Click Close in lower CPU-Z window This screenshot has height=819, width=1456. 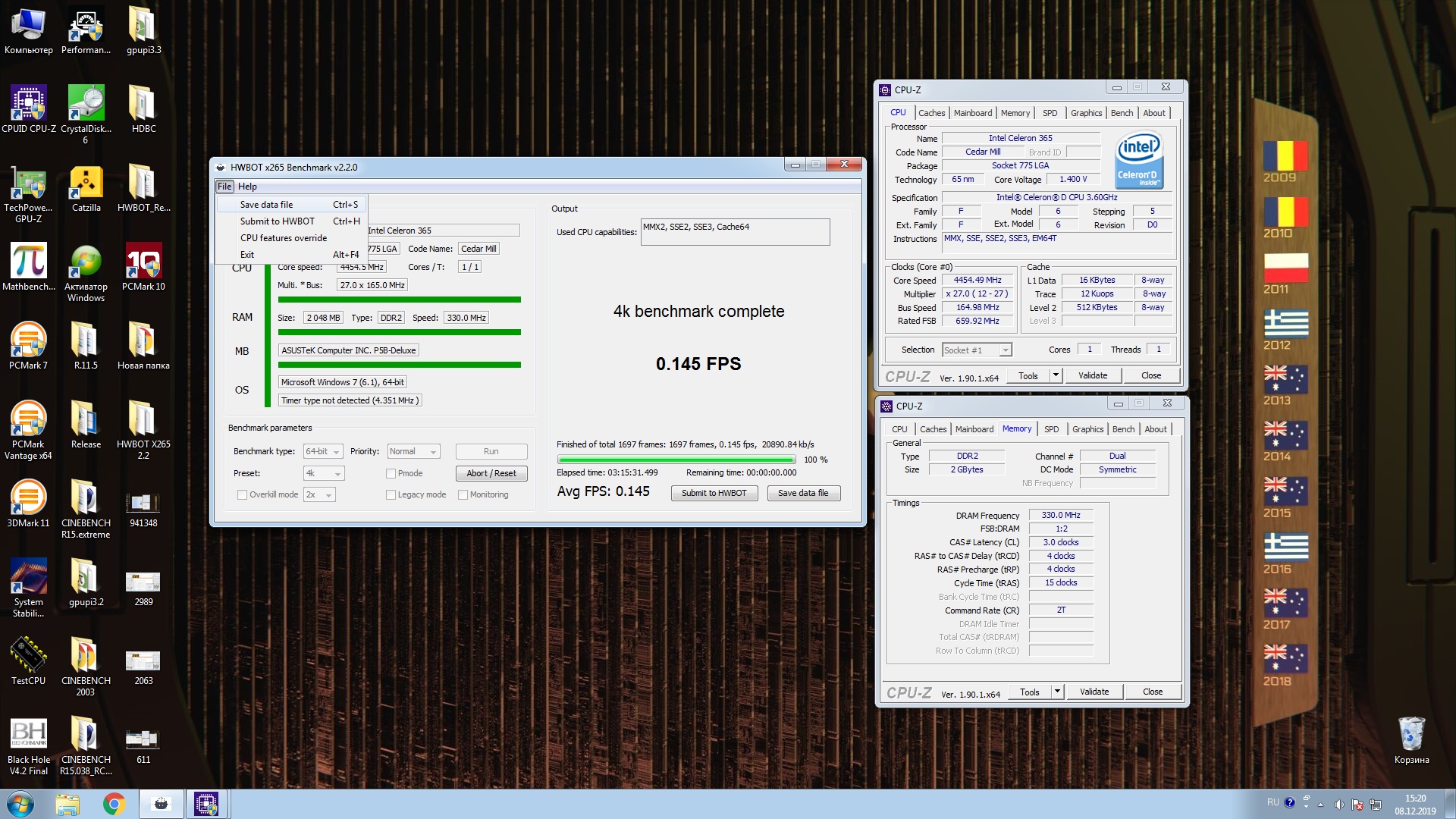(x=1152, y=692)
